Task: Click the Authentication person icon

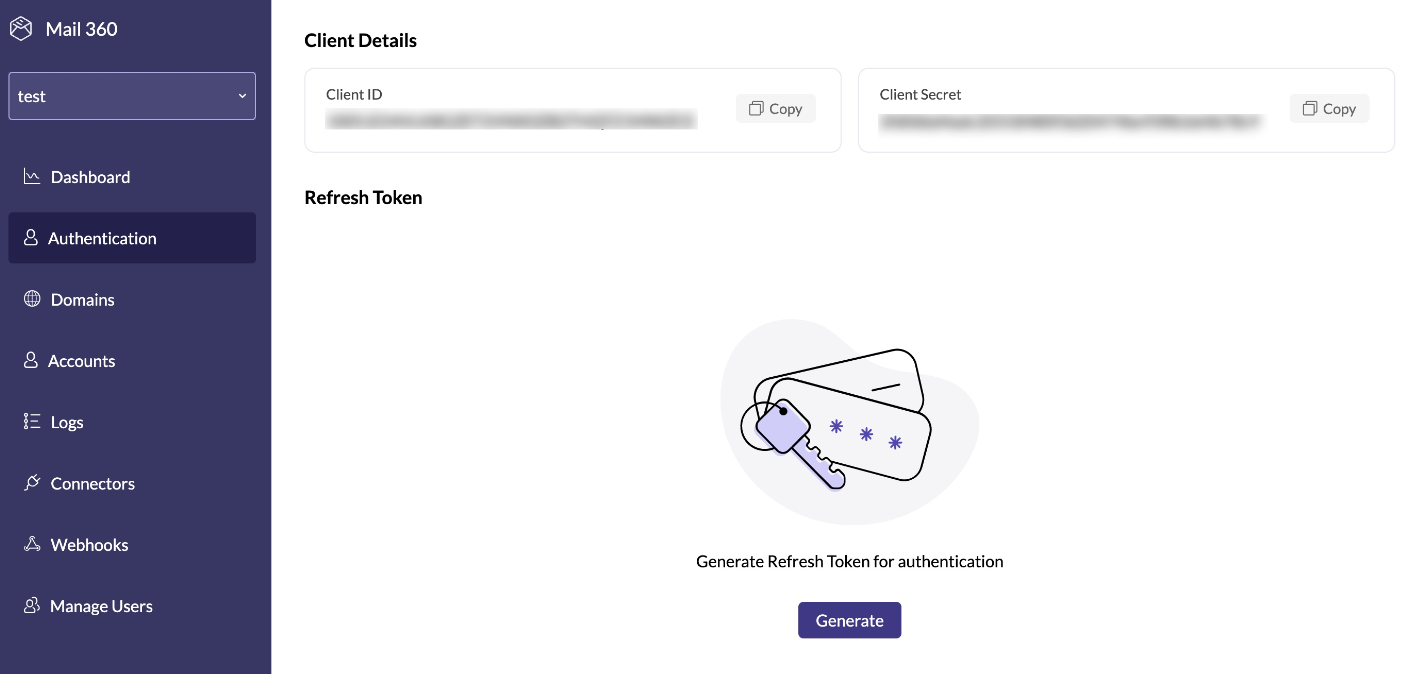Action: pyautogui.click(x=31, y=238)
